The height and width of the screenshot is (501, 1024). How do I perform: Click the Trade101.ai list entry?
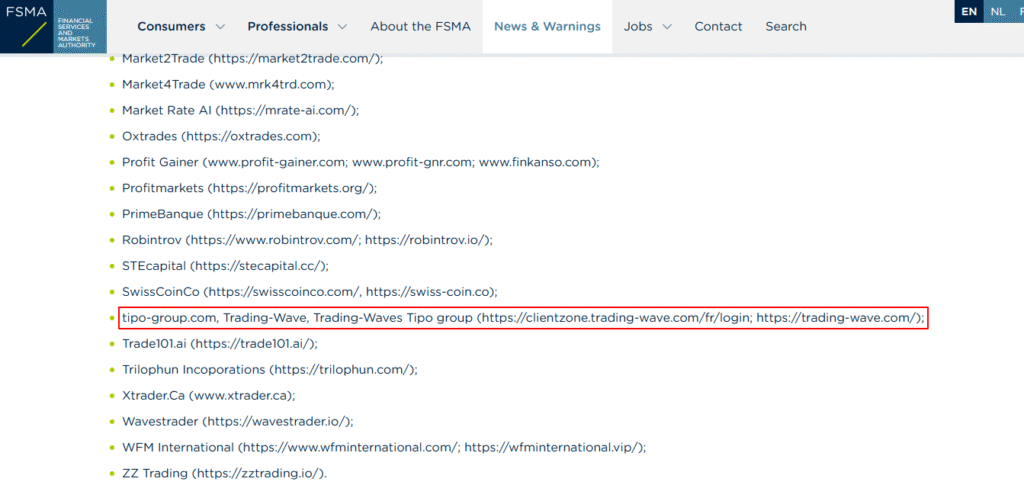tap(219, 344)
